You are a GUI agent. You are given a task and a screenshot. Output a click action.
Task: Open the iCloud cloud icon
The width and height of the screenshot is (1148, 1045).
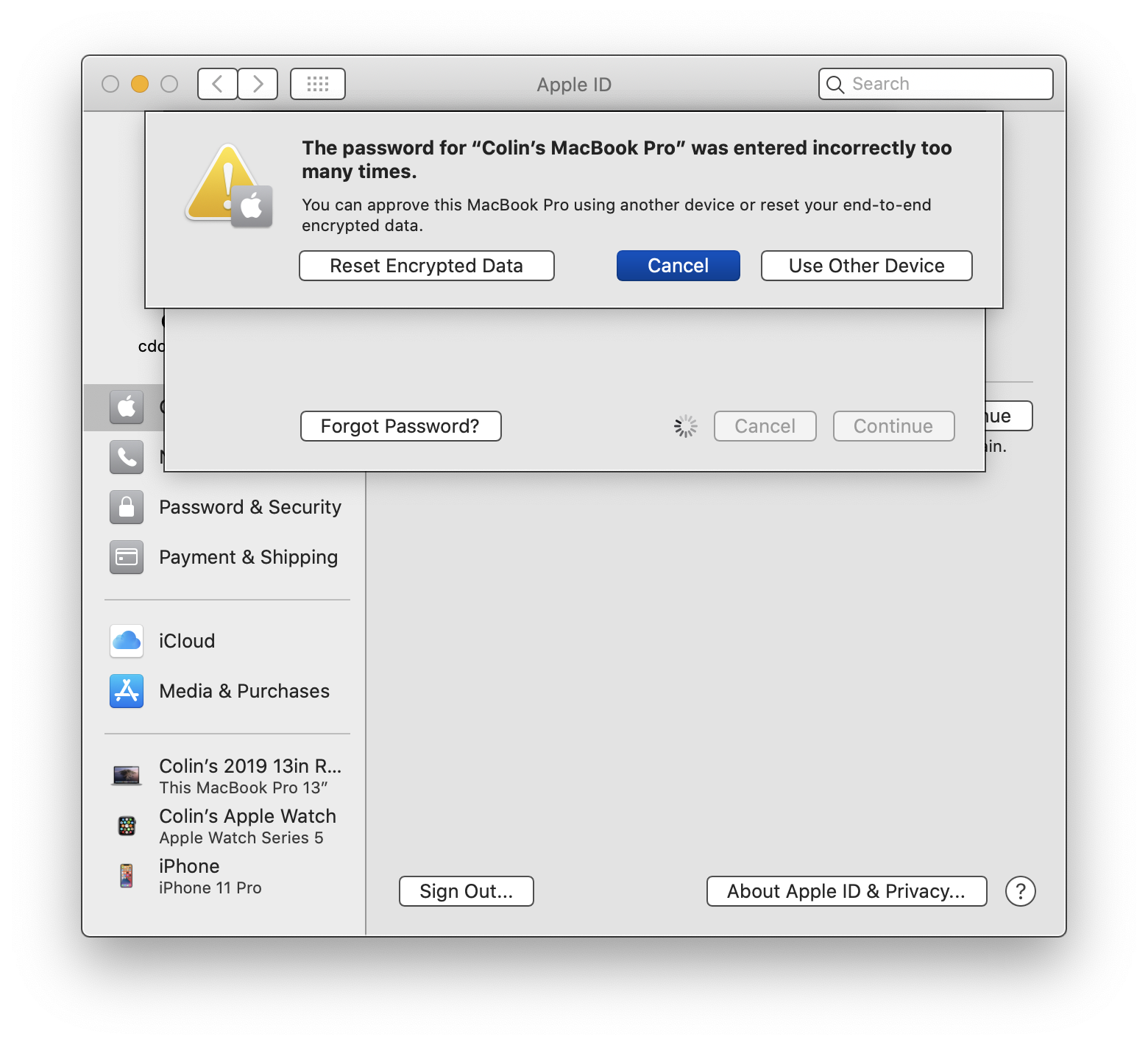pyautogui.click(x=127, y=641)
